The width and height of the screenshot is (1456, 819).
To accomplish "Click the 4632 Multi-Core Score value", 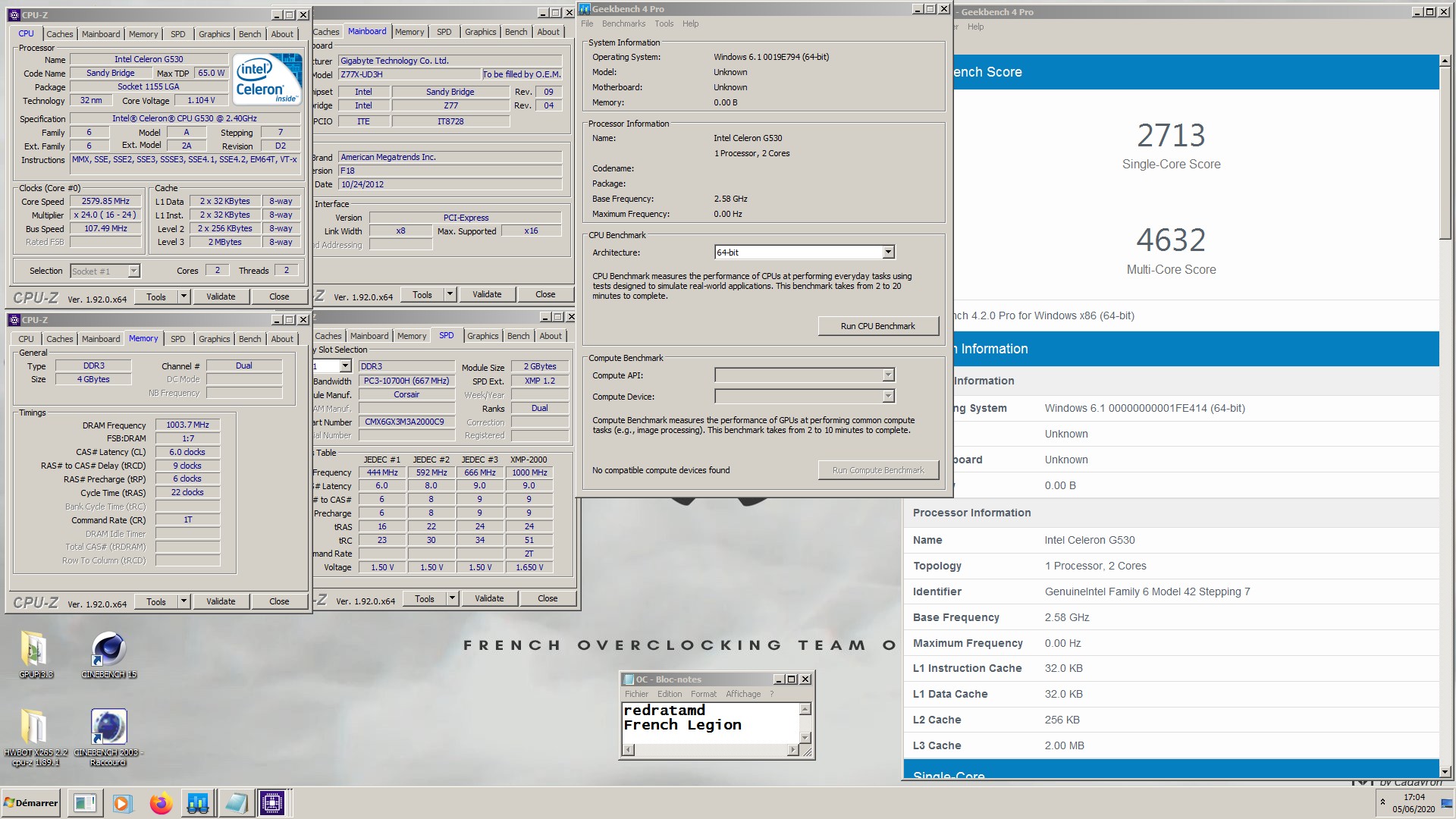I will coord(1171,240).
